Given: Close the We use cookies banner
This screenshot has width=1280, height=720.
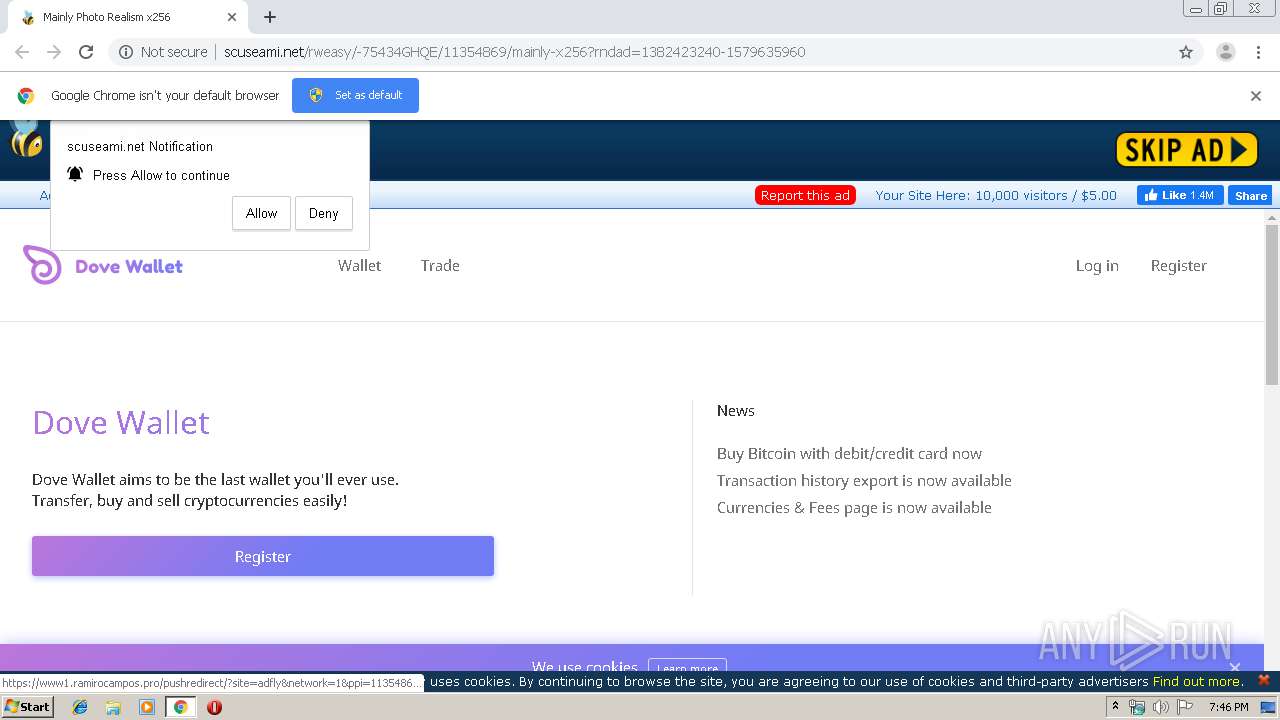Looking at the screenshot, I should point(1235,667).
